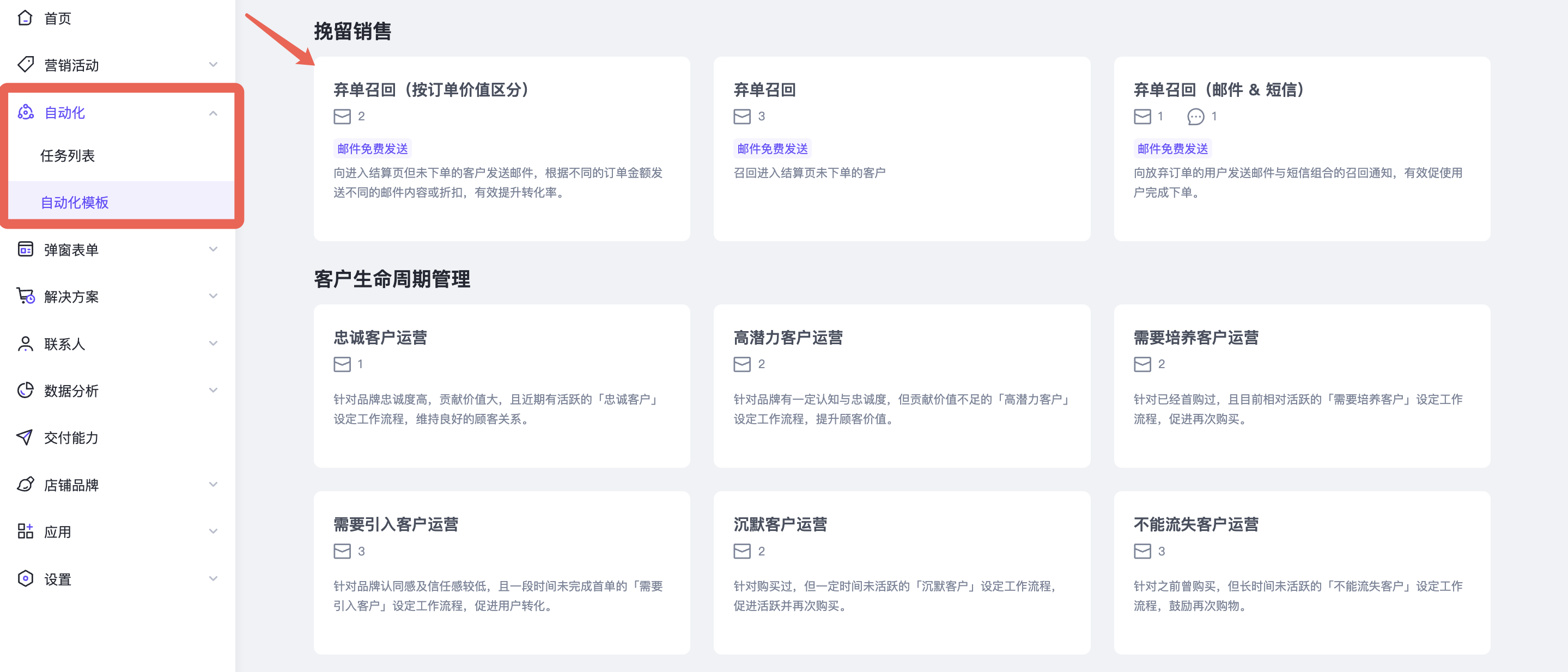The width and height of the screenshot is (1568, 672).
Task: Click the 应用 grid icon
Action: pos(25,532)
